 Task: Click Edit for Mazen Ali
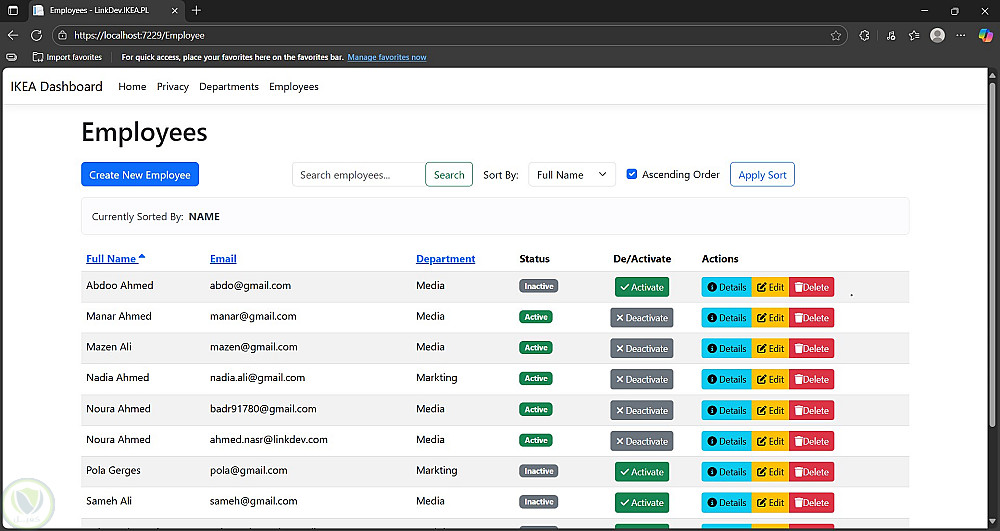click(x=770, y=349)
